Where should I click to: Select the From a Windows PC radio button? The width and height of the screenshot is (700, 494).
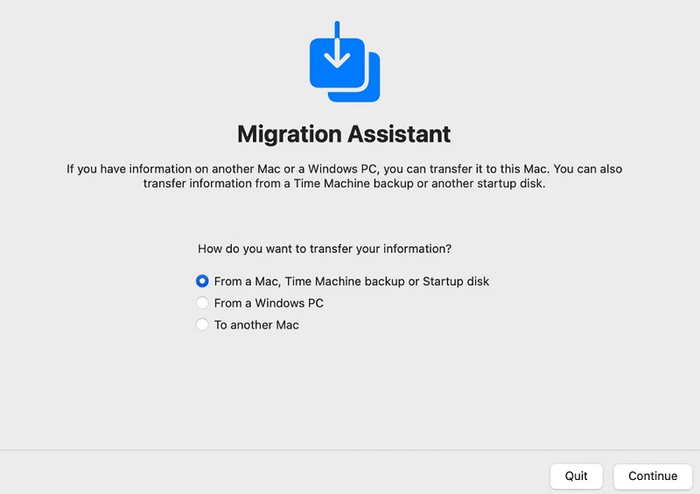202,303
